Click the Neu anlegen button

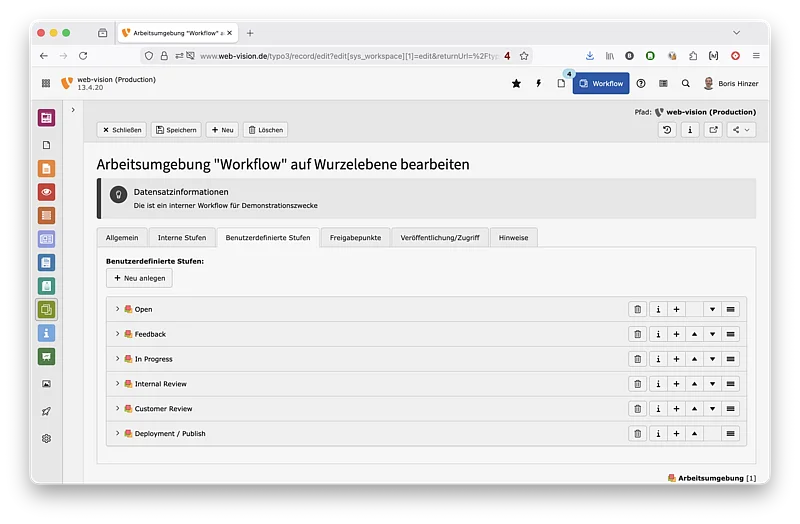[x=139, y=278]
